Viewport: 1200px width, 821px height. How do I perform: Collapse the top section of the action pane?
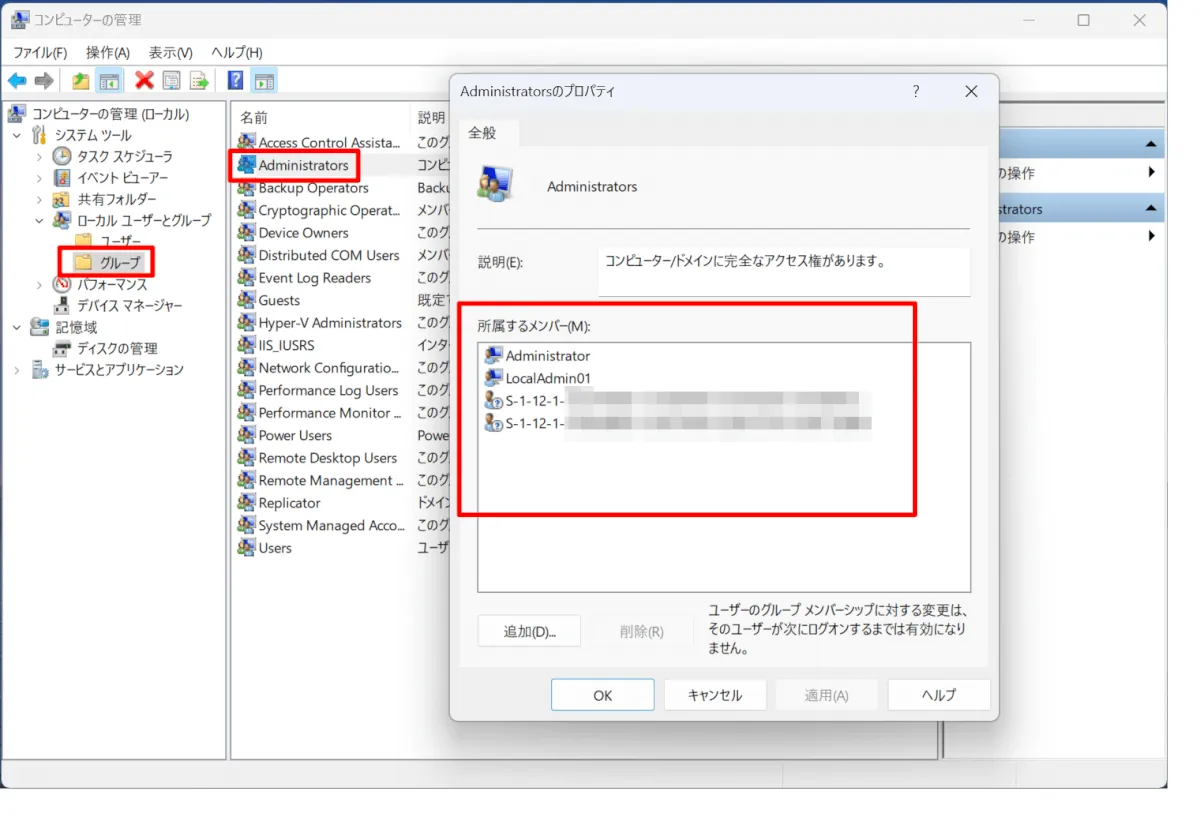click(1152, 145)
